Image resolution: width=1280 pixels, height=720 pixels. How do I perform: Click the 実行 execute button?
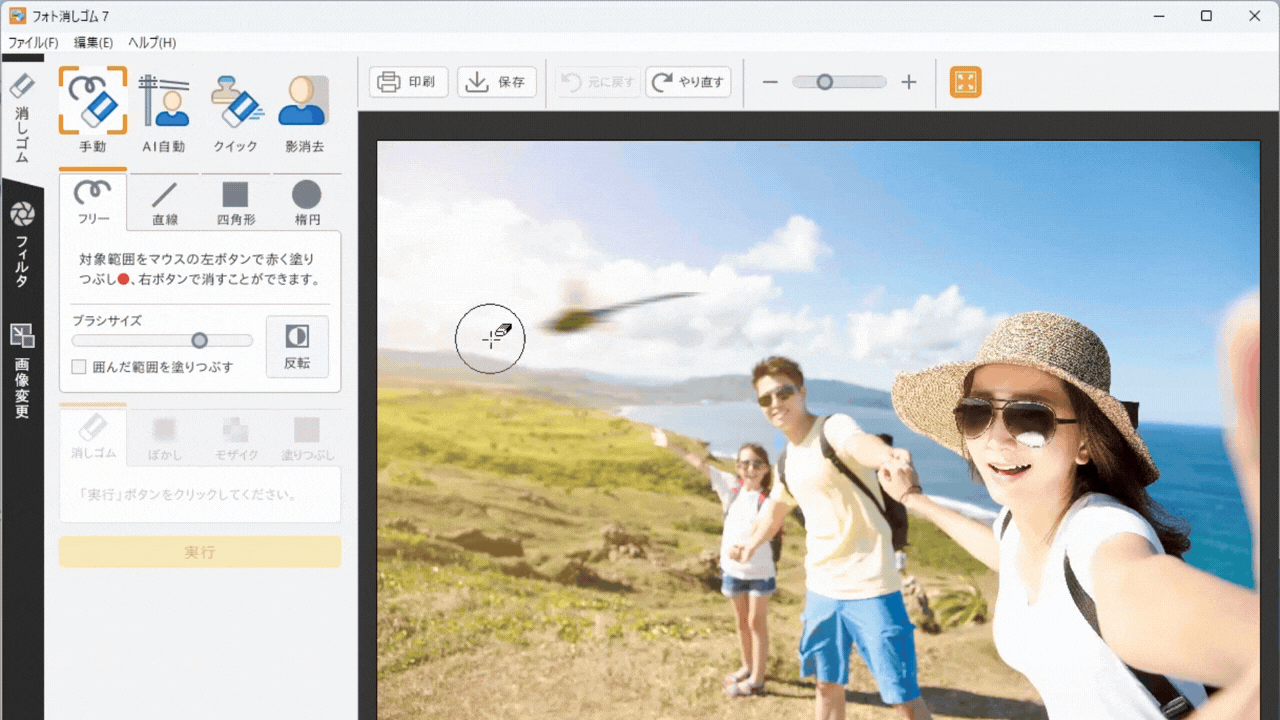[x=200, y=552]
